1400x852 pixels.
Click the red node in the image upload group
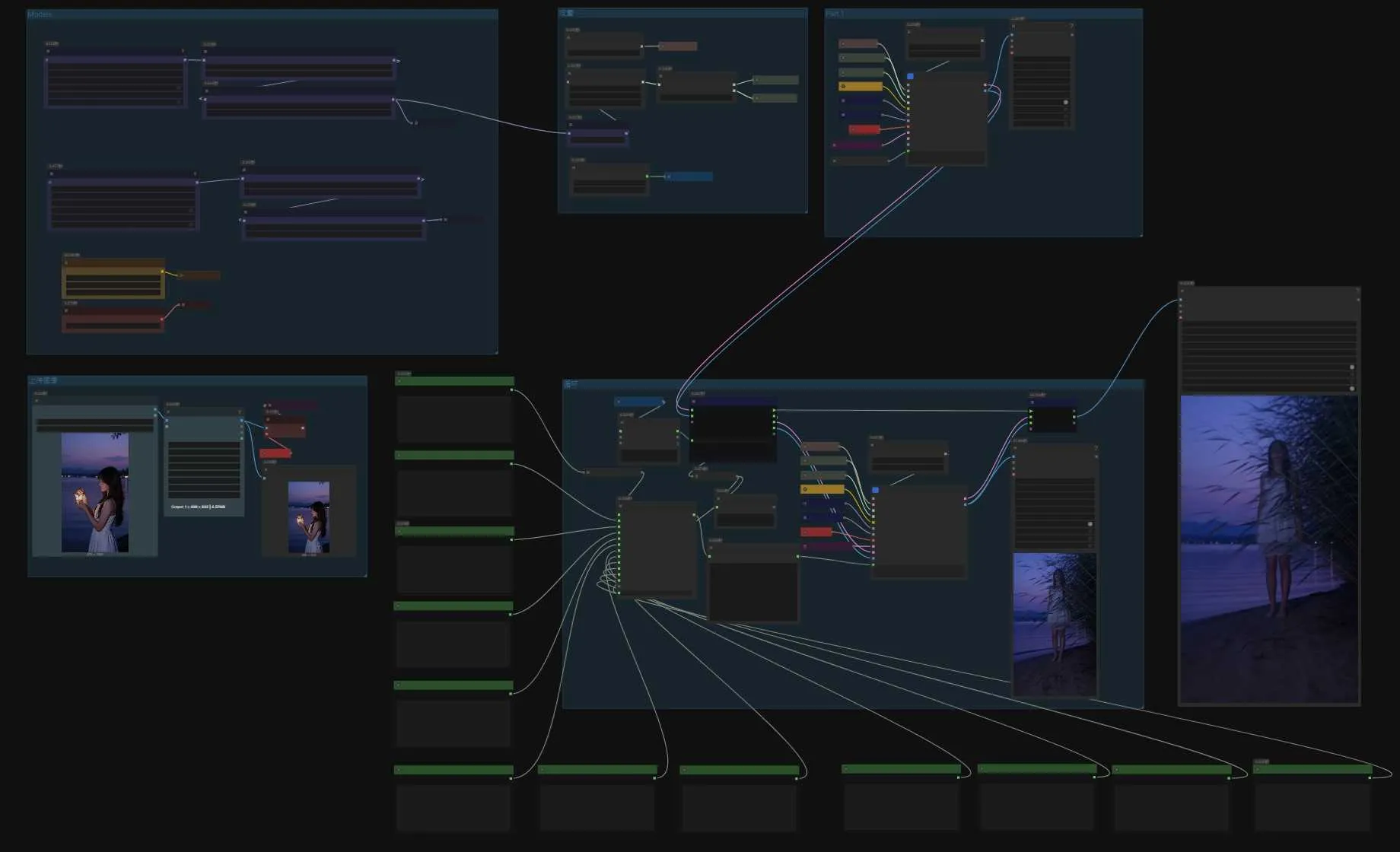coord(275,453)
